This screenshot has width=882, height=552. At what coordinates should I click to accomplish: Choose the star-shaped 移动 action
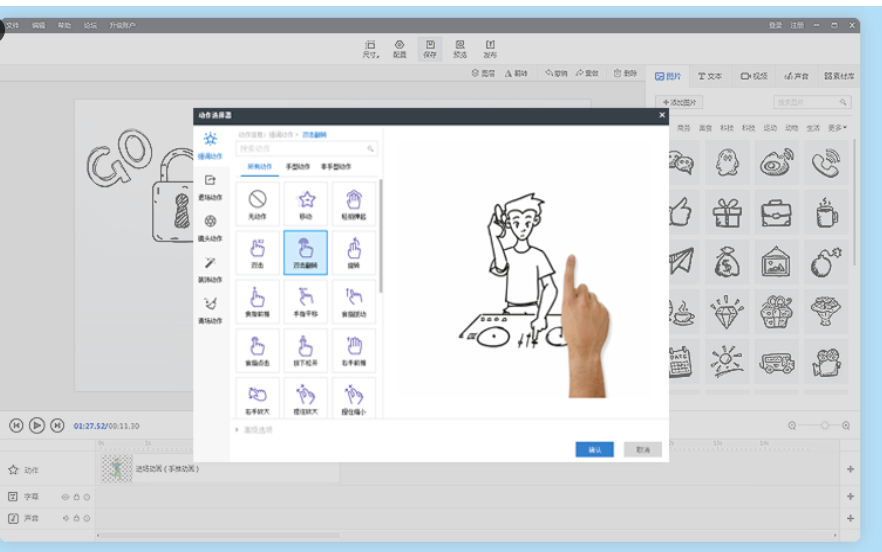click(306, 203)
